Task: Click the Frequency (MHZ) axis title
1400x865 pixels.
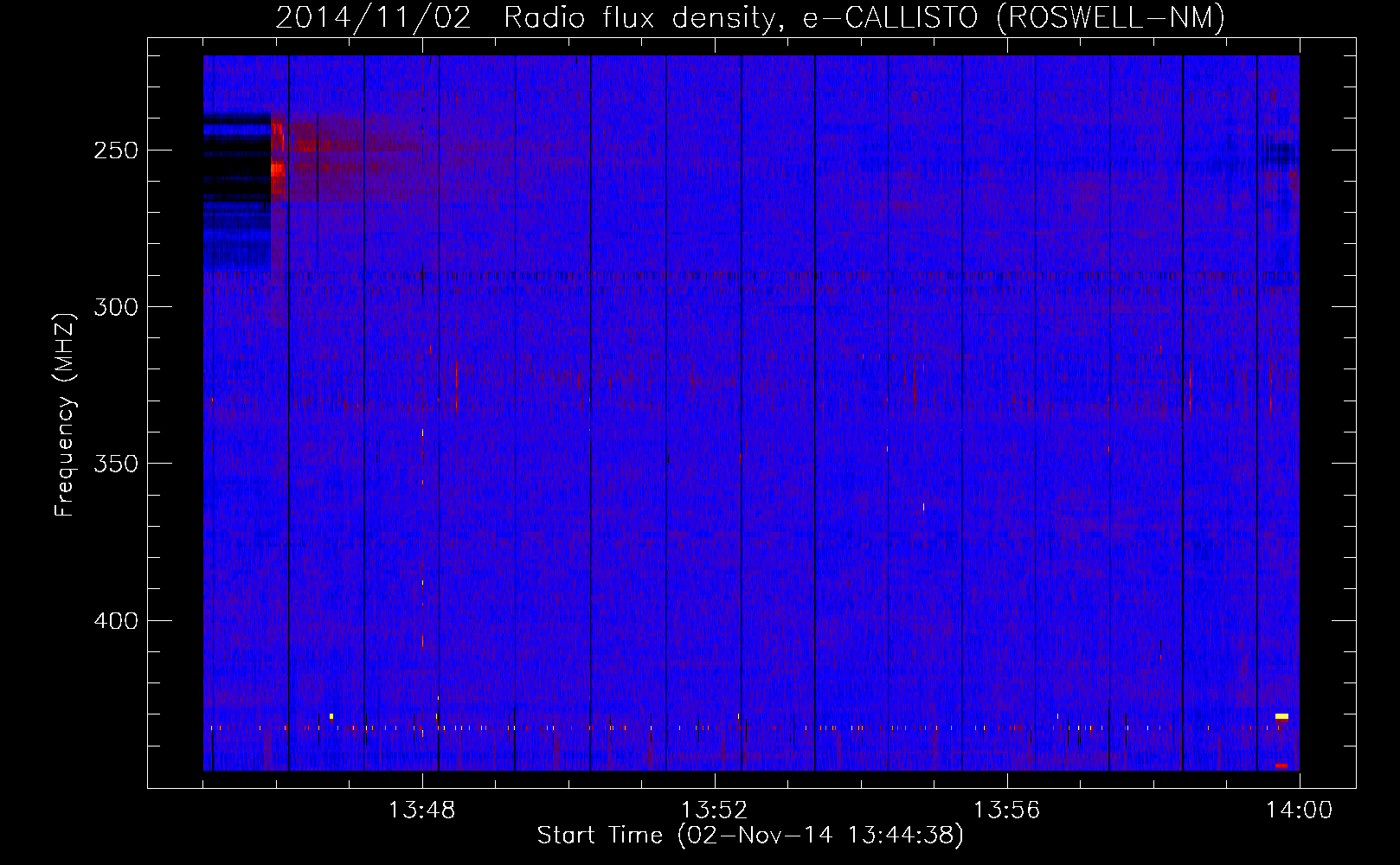Action: click(x=65, y=414)
